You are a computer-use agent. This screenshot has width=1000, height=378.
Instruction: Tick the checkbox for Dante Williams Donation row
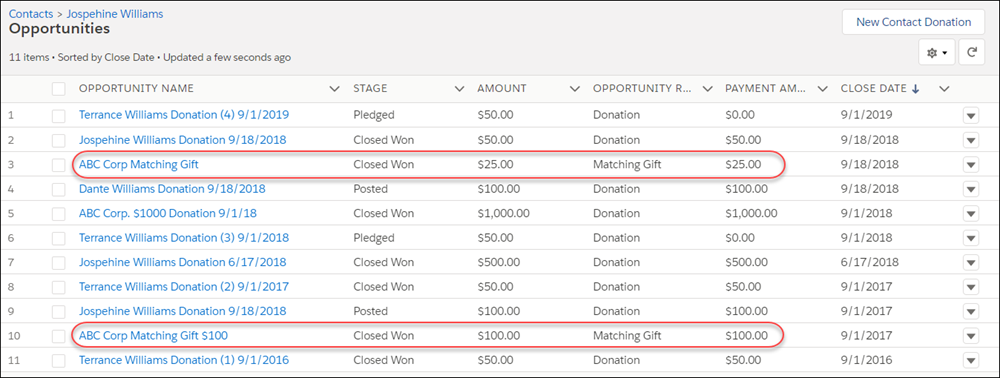pyautogui.click(x=59, y=189)
